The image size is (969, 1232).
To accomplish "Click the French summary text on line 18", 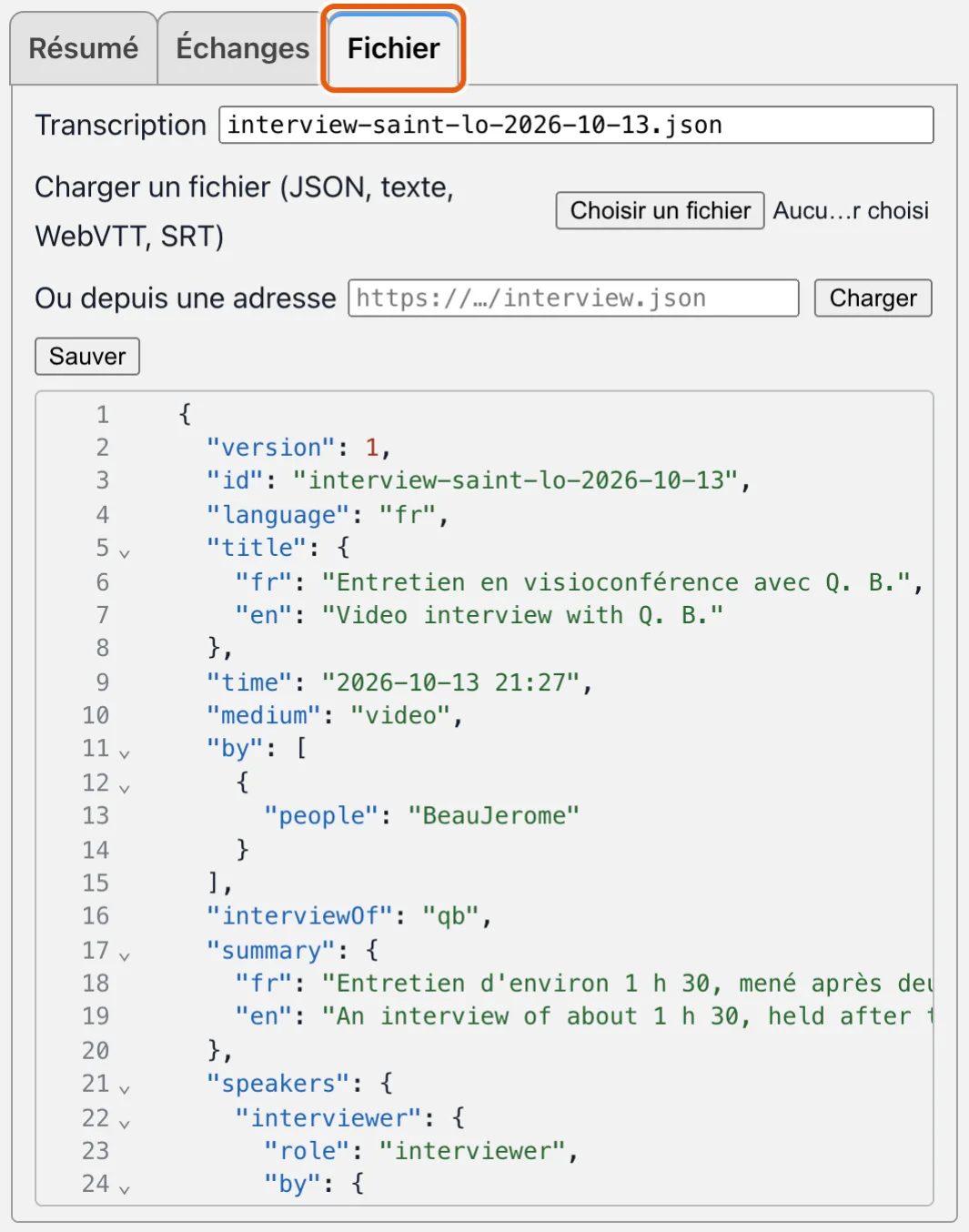I will click(x=627, y=983).
